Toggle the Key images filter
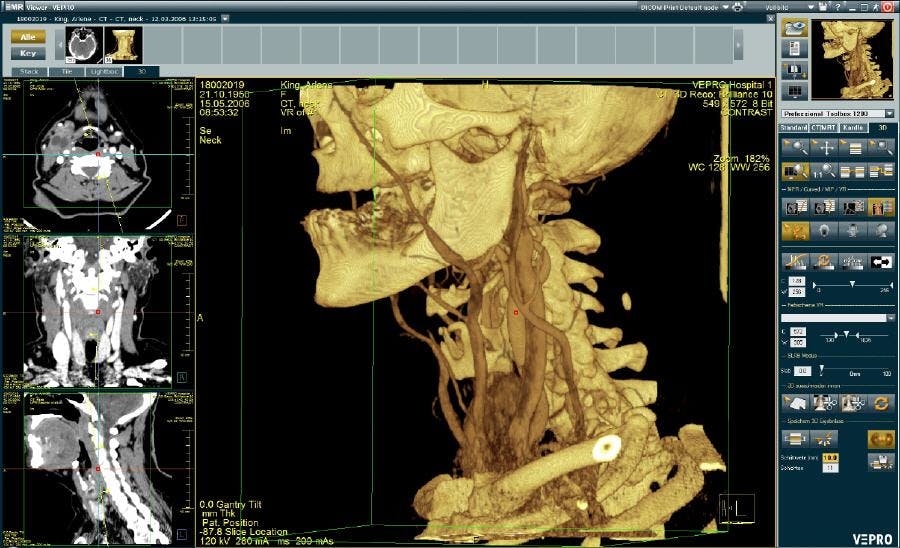The image size is (900, 548). (x=28, y=53)
